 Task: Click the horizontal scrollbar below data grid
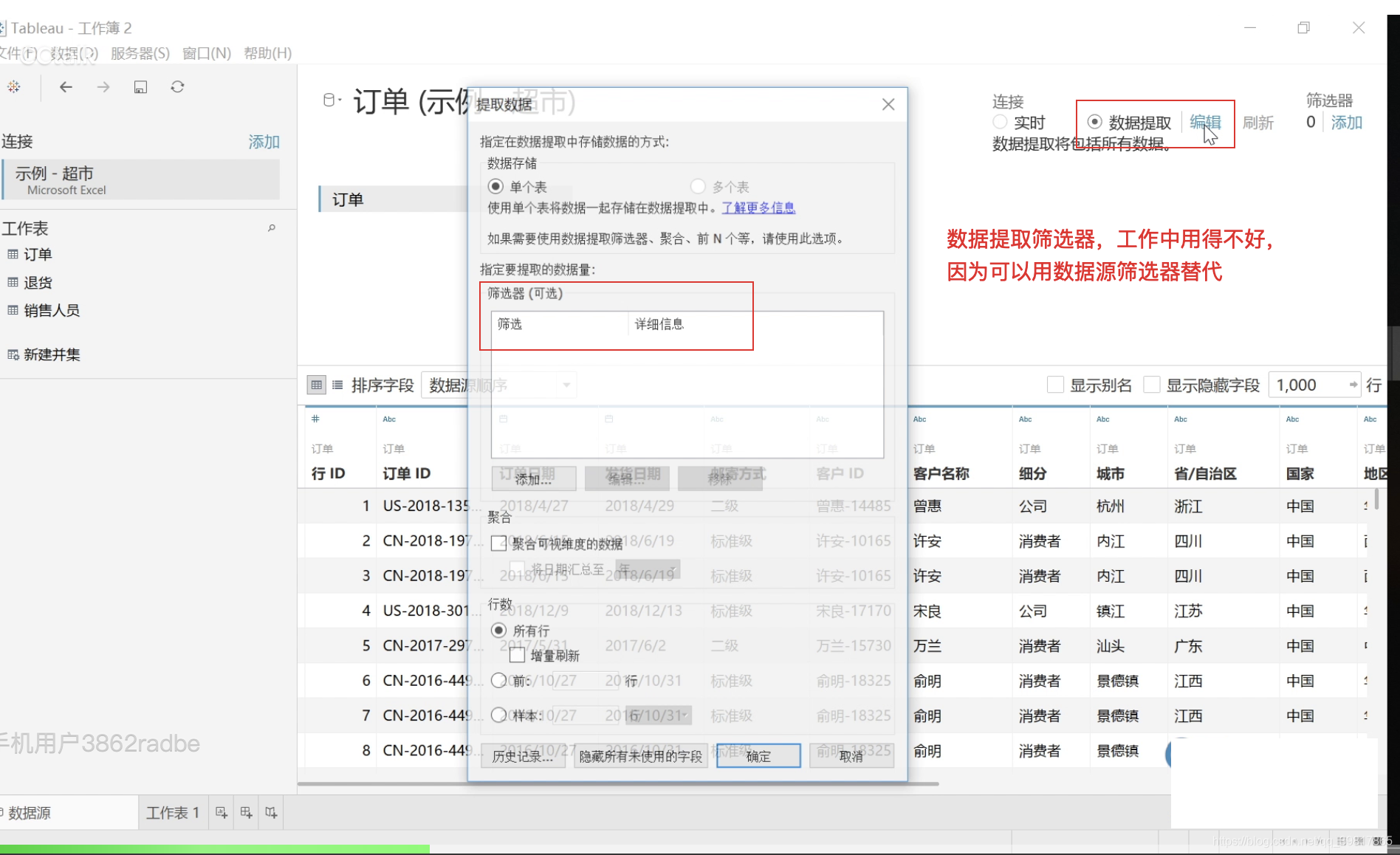pos(618,783)
